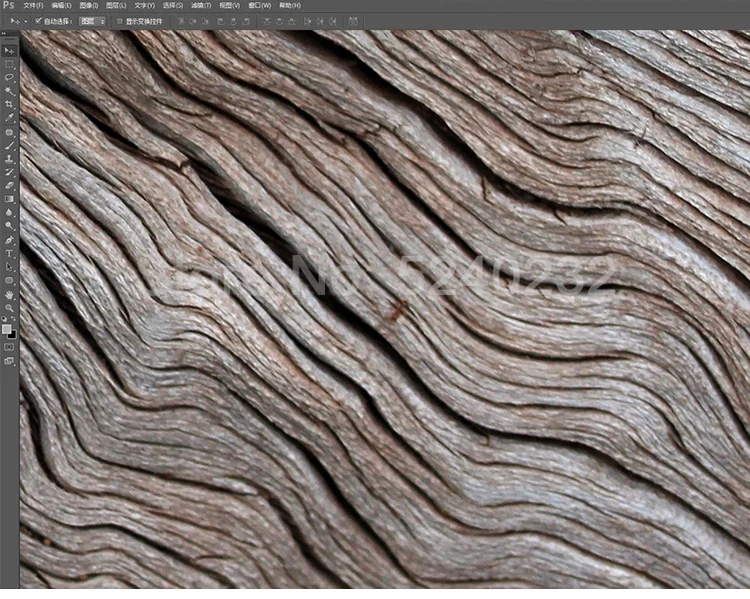Toggle the 自动选择 Auto-Select checkbox
Screen dimensions: 750x599
click(x=38, y=21)
